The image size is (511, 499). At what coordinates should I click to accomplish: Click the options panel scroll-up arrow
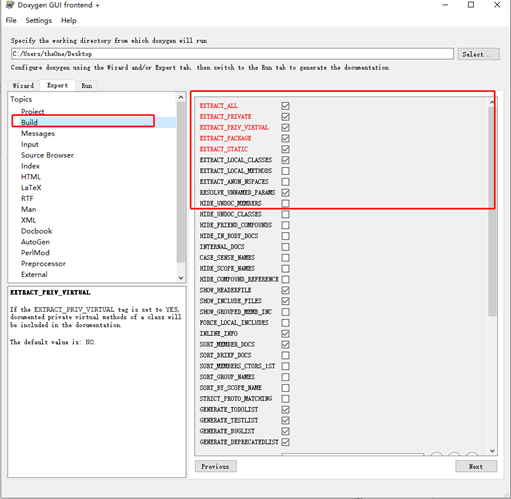click(x=492, y=102)
